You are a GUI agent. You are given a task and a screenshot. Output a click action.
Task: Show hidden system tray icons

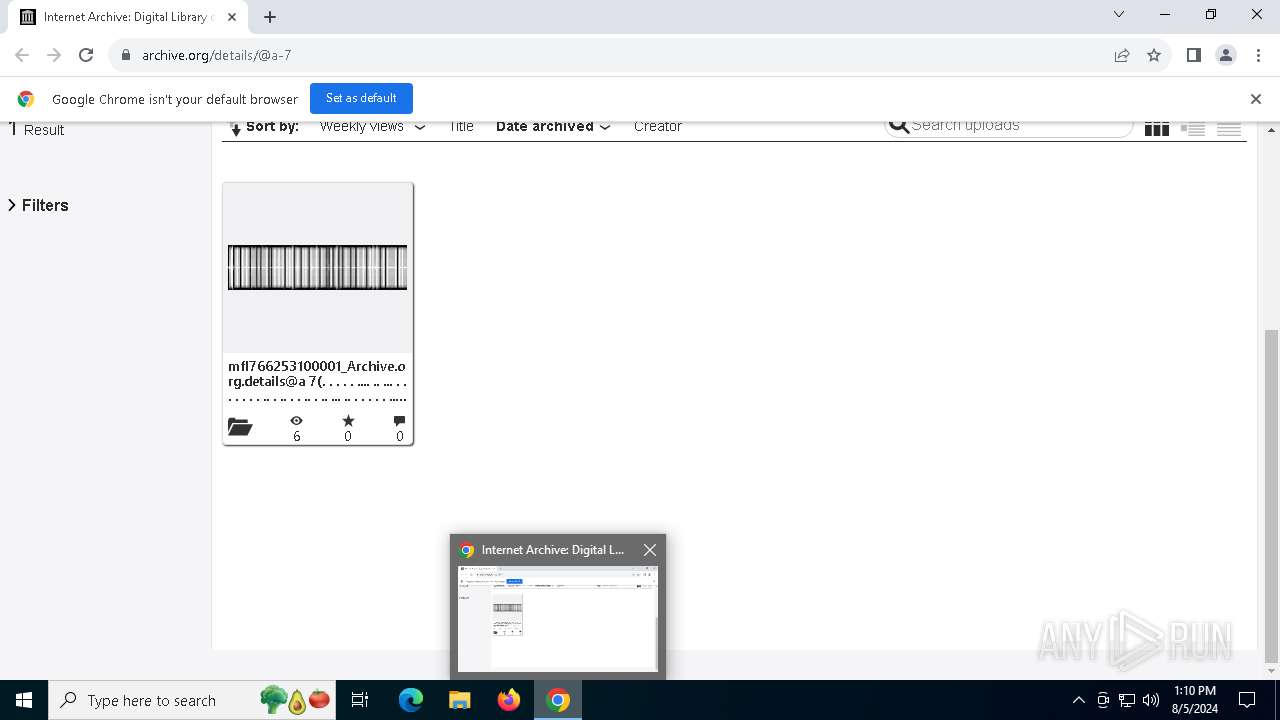[1078, 700]
